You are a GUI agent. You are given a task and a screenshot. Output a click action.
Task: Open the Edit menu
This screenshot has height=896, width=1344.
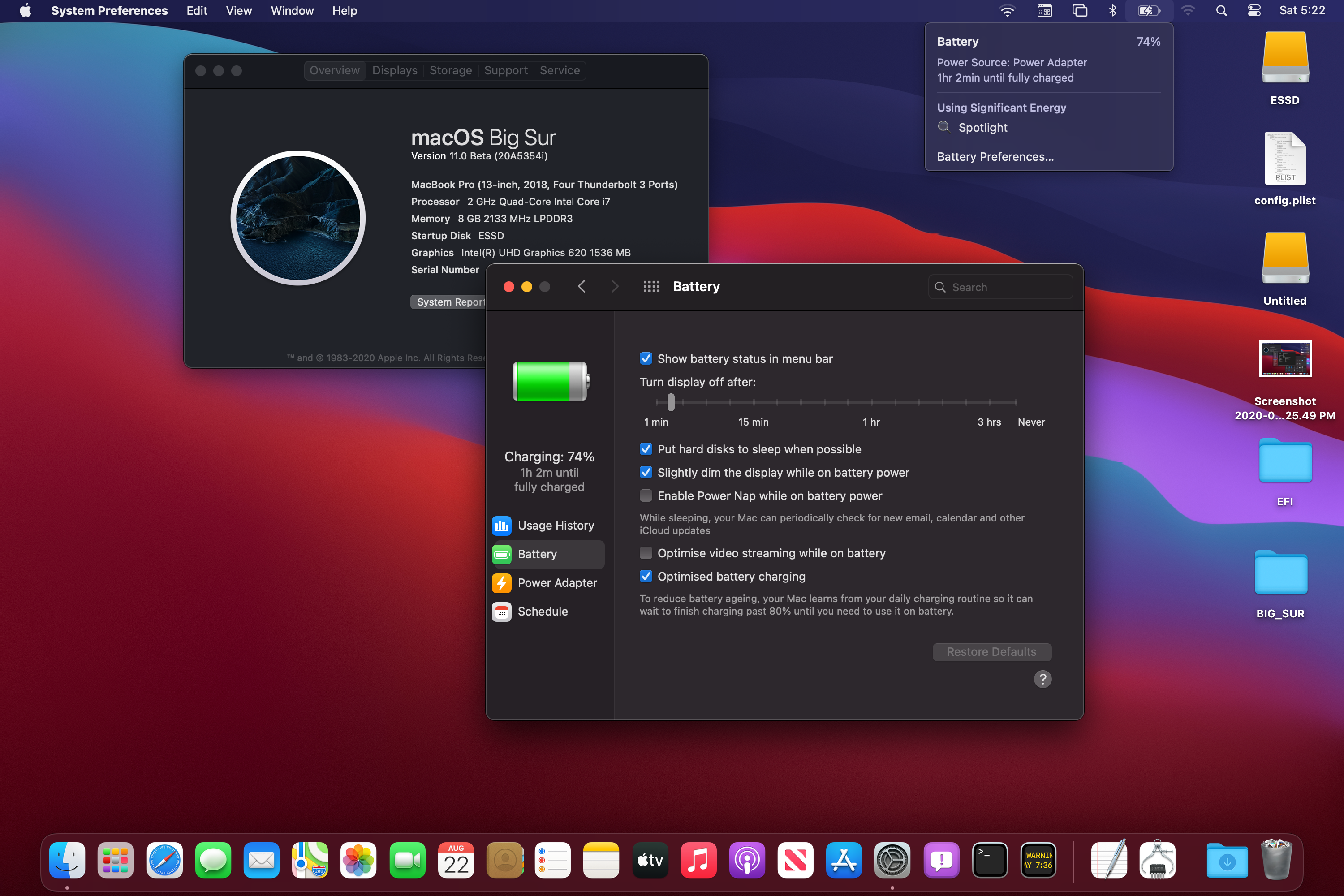click(x=197, y=11)
